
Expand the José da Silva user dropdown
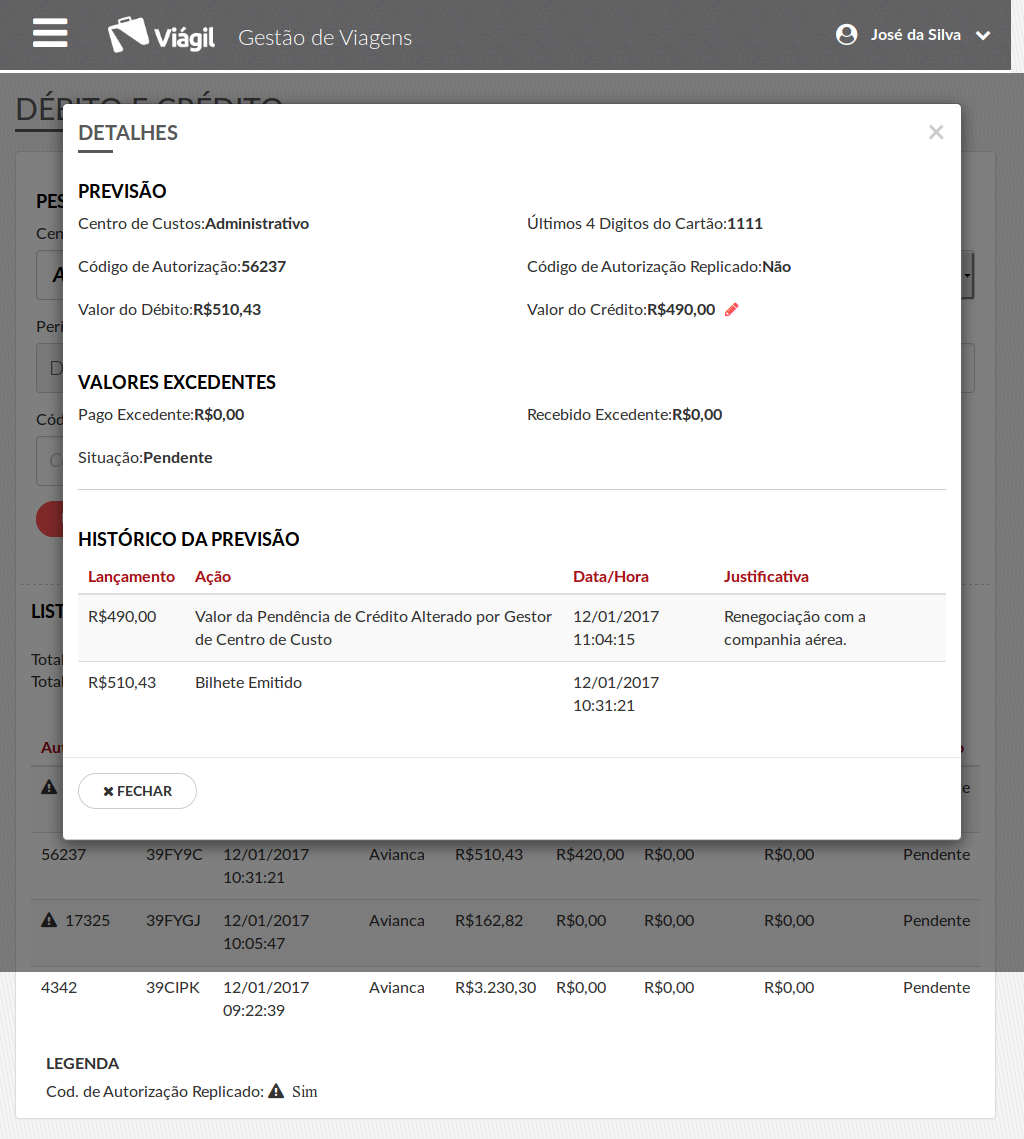coord(983,35)
